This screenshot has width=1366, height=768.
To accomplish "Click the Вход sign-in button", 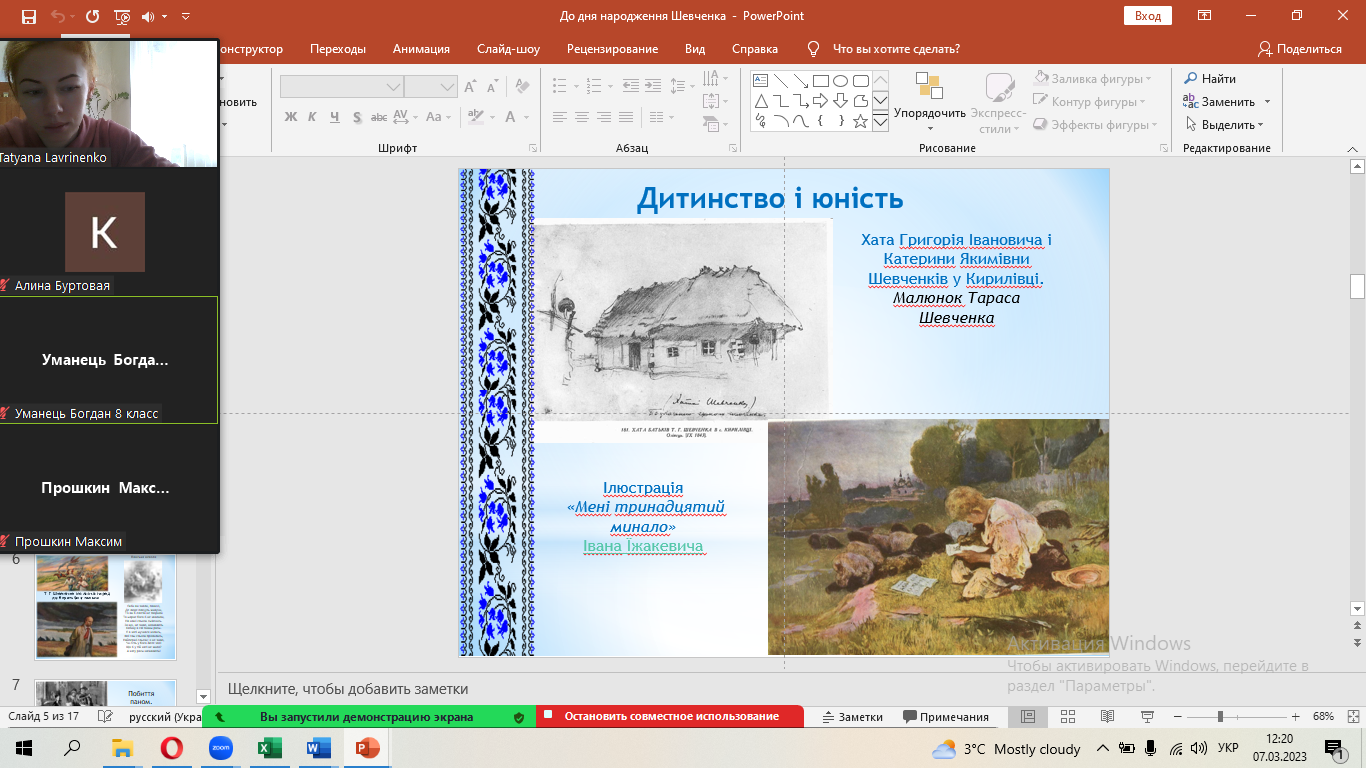I will (1148, 16).
